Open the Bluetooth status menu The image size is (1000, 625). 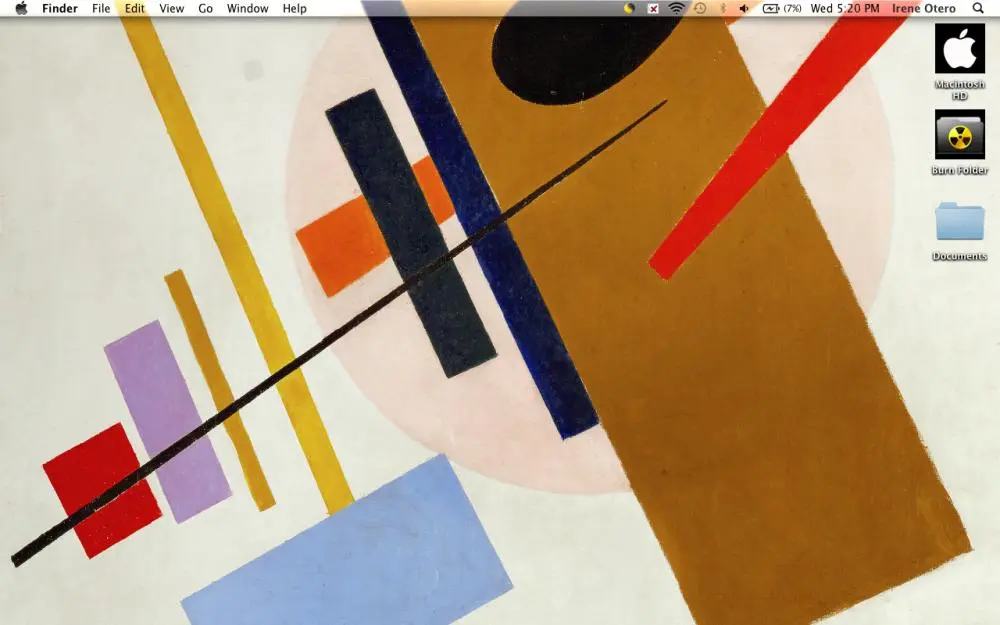[723, 8]
